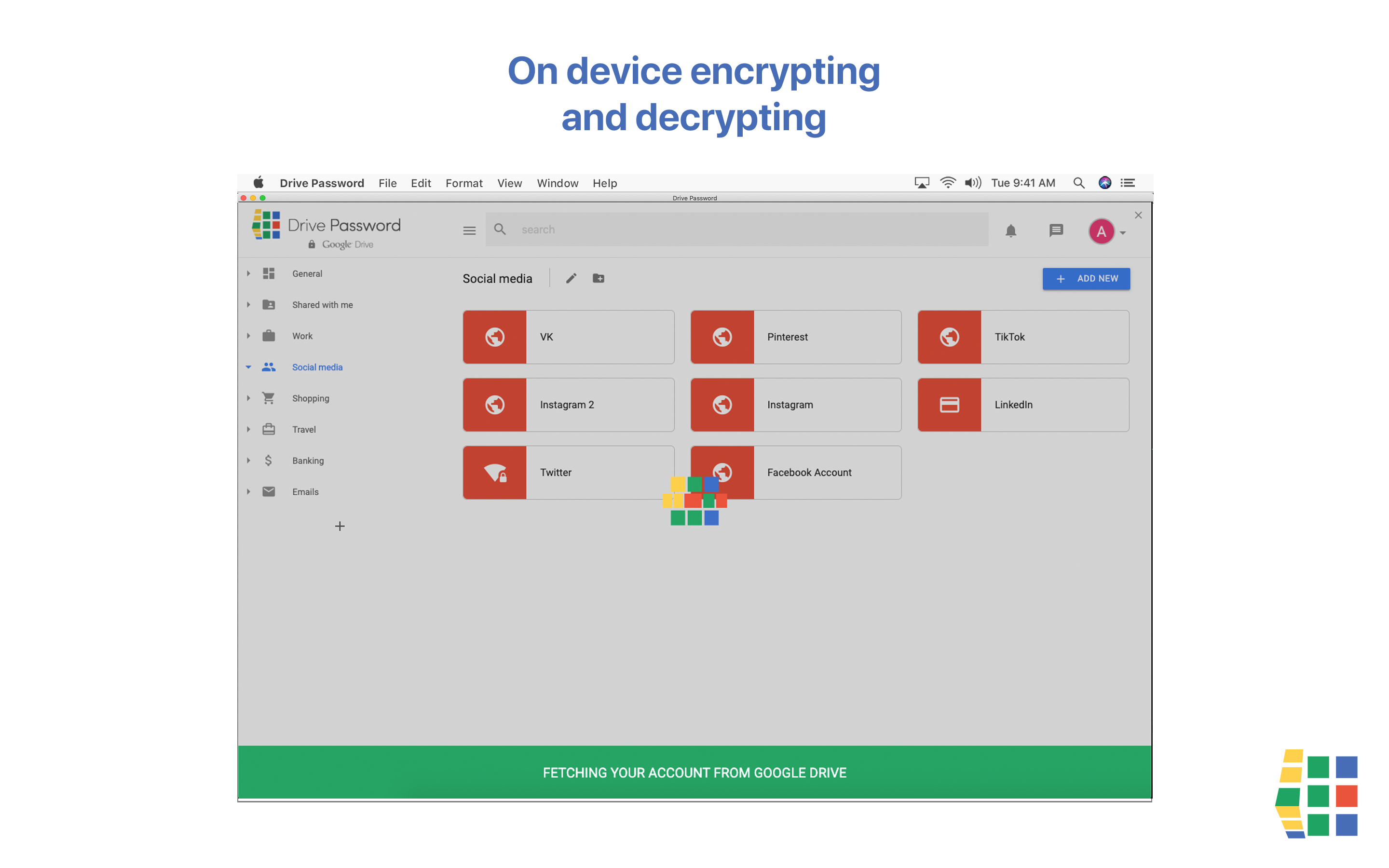Viewport: 1389px width, 868px height.
Task: Click the Shopping cart icon
Action: pyautogui.click(x=269, y=398)
